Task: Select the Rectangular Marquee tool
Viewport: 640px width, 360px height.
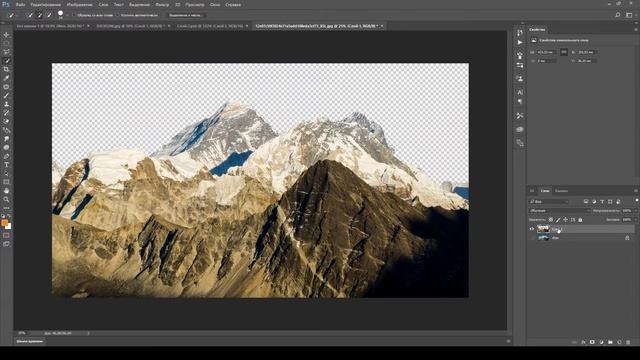Action: pyautogui.click(x=6, y=43)
